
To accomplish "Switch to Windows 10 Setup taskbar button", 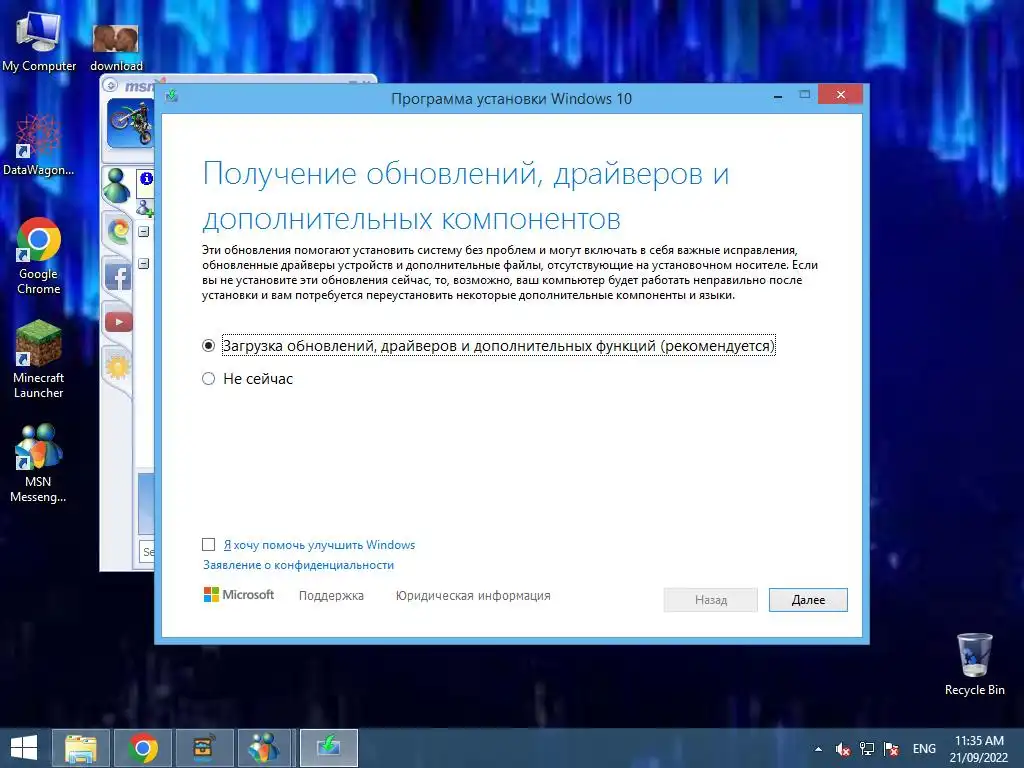I will point(328,748).
